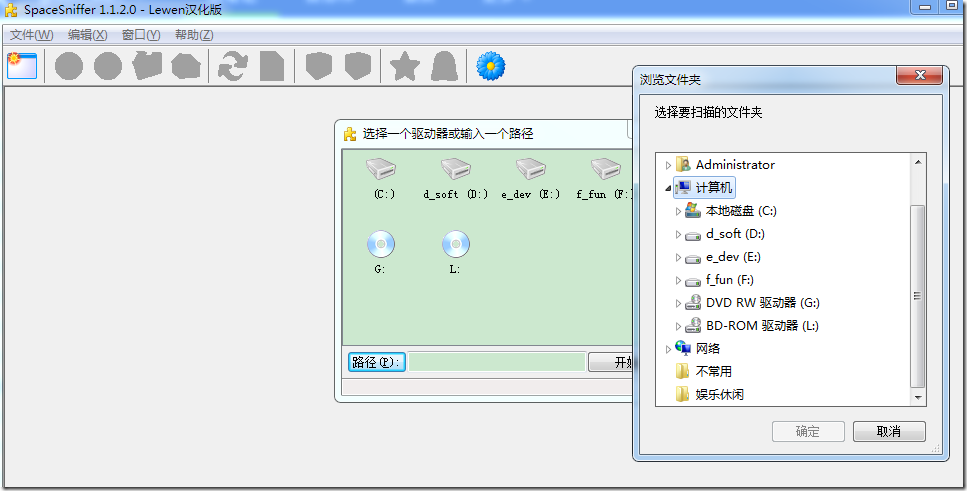Select the G: disc drive icon
Viewport: 967px width, 491px height.
tap(381, 244)
